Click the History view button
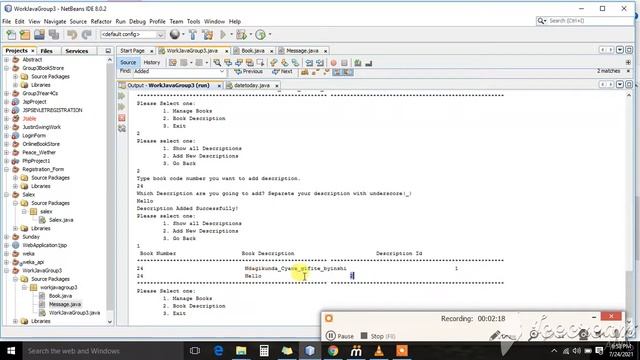The width and height of the screenshot is (640, 360). click(151, 62)
